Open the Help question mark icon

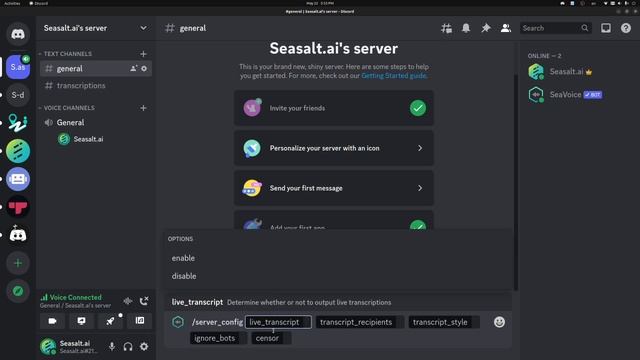coord(626,28)
